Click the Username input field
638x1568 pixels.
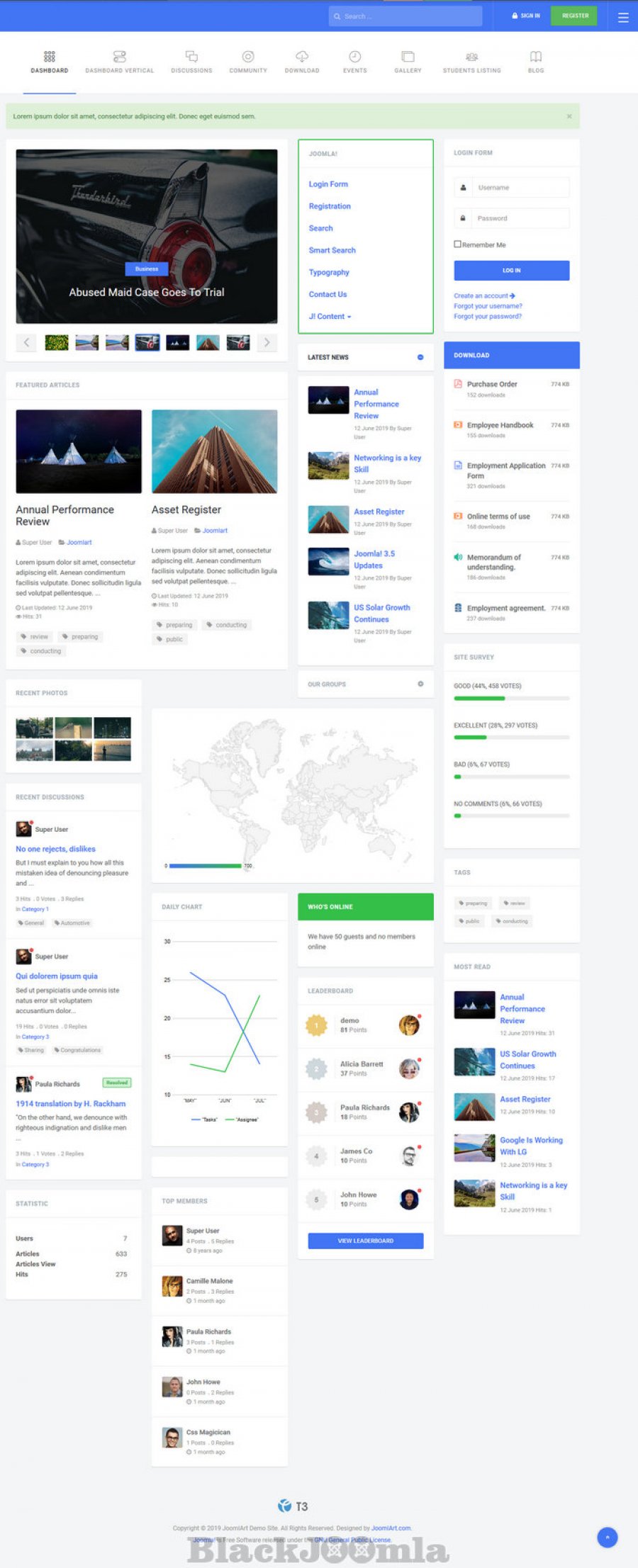[x=521, y=188]
